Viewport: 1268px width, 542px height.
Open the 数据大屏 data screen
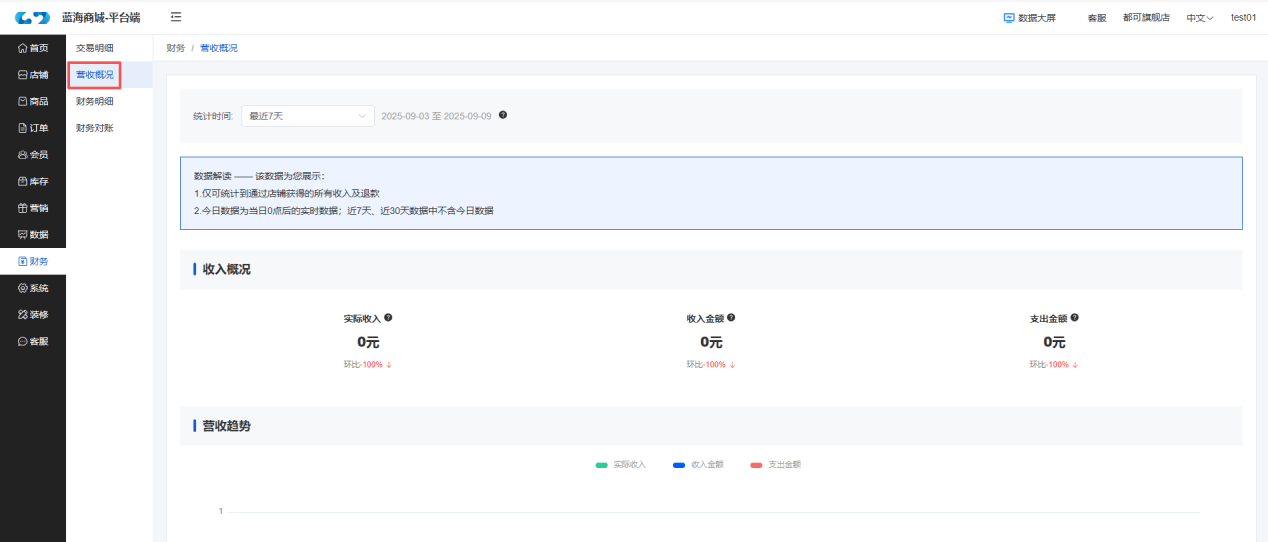point(1029,18)
